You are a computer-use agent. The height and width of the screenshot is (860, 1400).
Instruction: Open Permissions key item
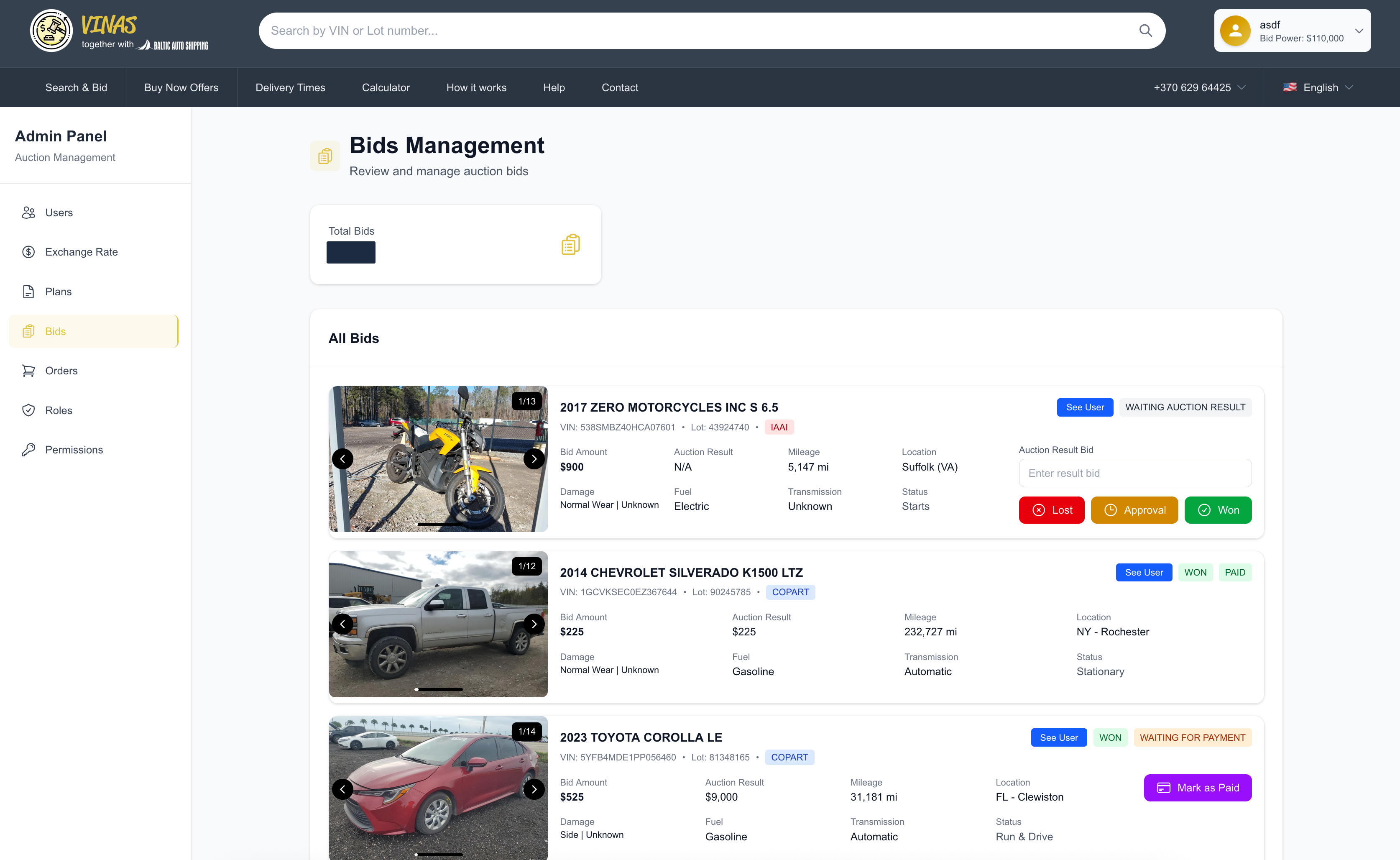[74, 450]
